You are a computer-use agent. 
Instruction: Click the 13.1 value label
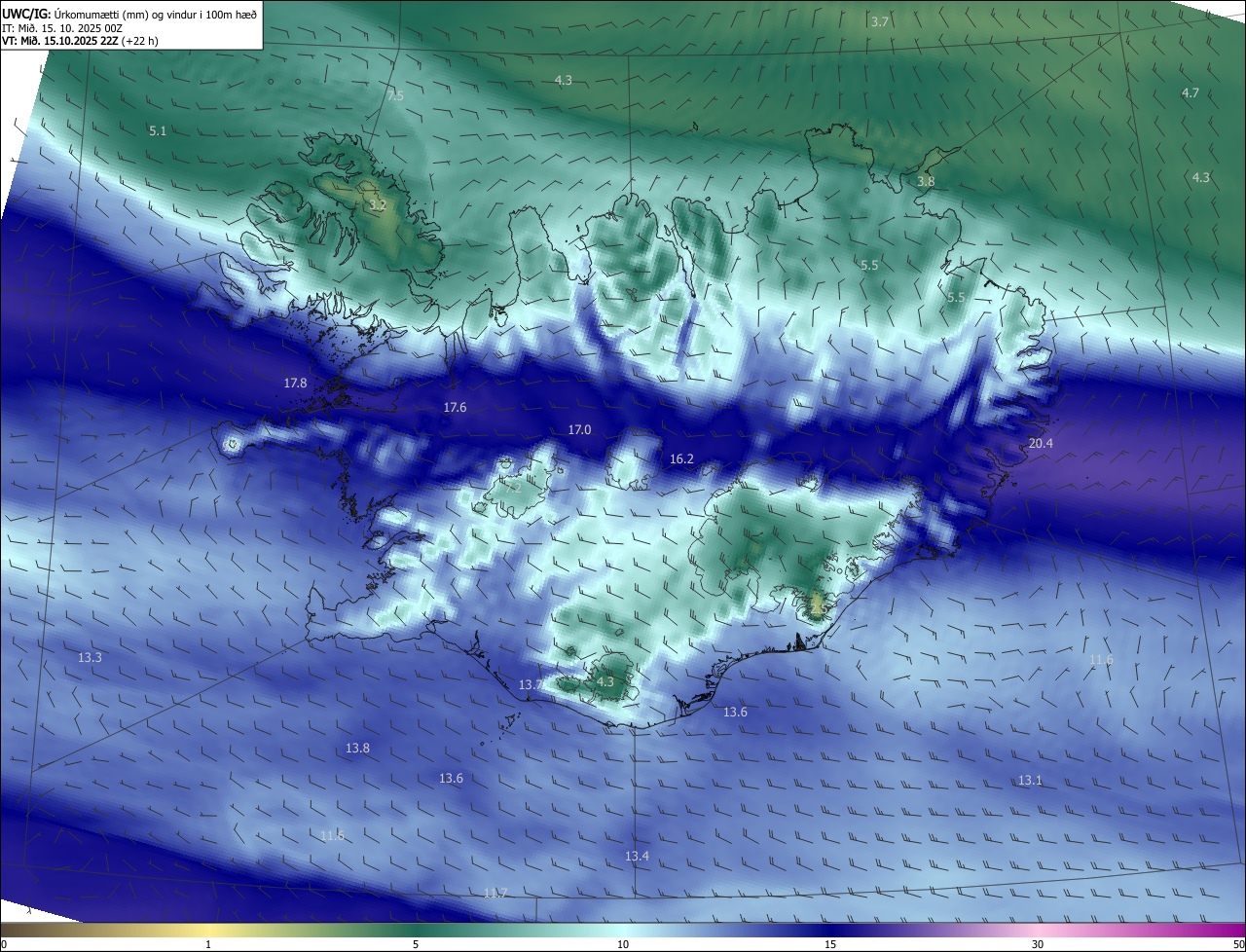pyautogui.click(x=1030, y=781)
